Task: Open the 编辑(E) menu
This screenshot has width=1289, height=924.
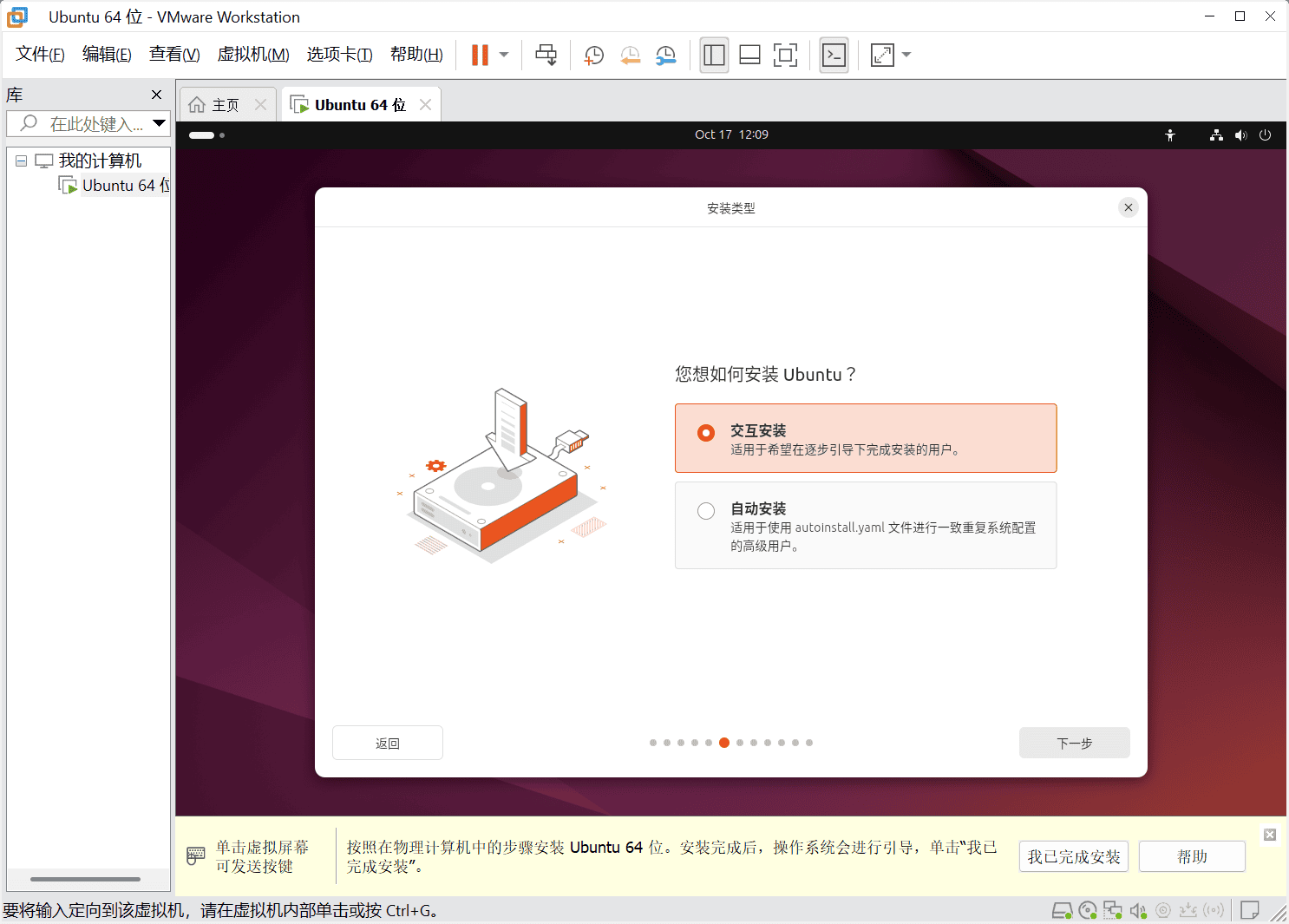Action: (x=107, y=55)
